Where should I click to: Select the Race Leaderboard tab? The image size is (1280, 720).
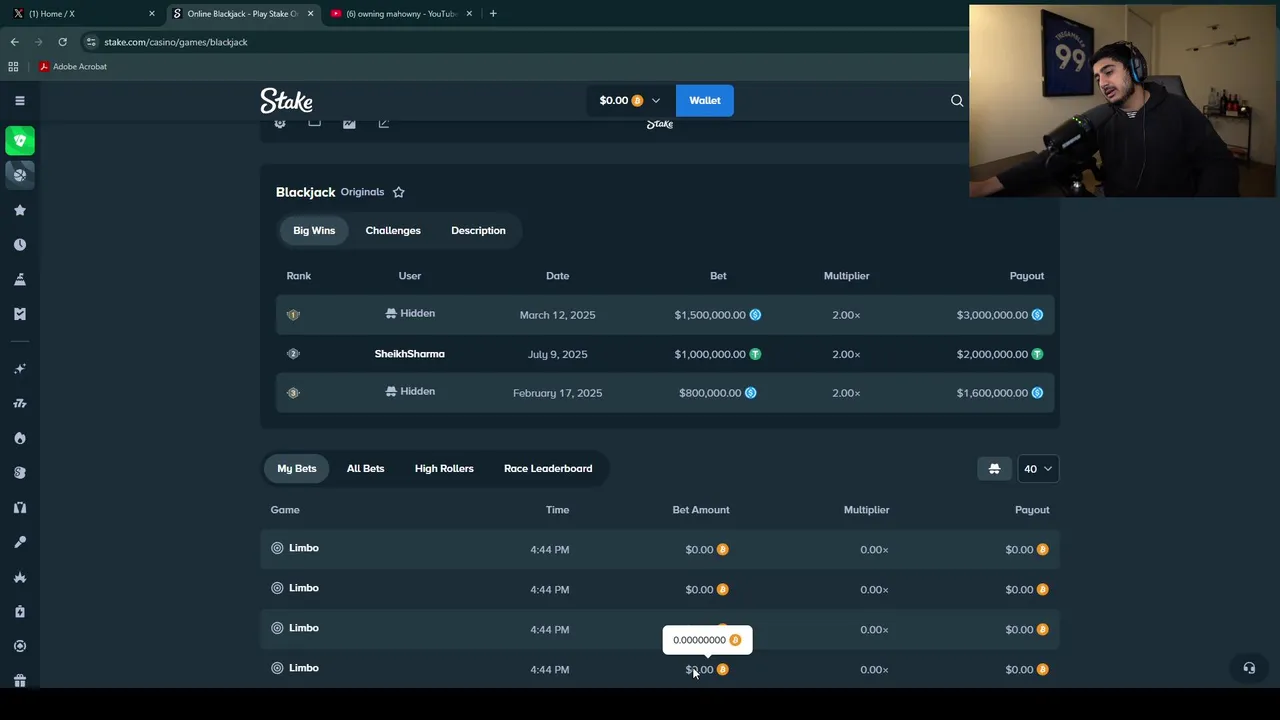coord(548,469)
